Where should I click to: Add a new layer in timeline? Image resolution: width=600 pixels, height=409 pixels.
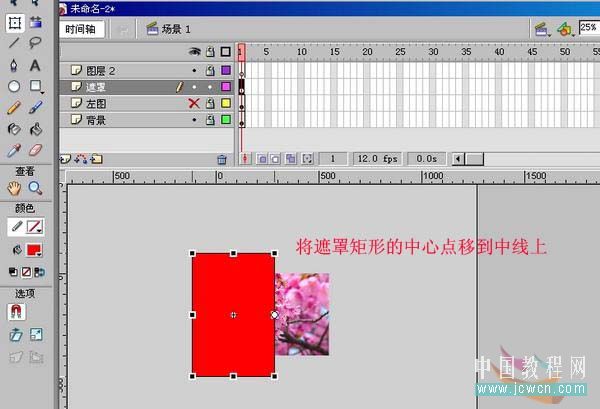coord(65,159)
